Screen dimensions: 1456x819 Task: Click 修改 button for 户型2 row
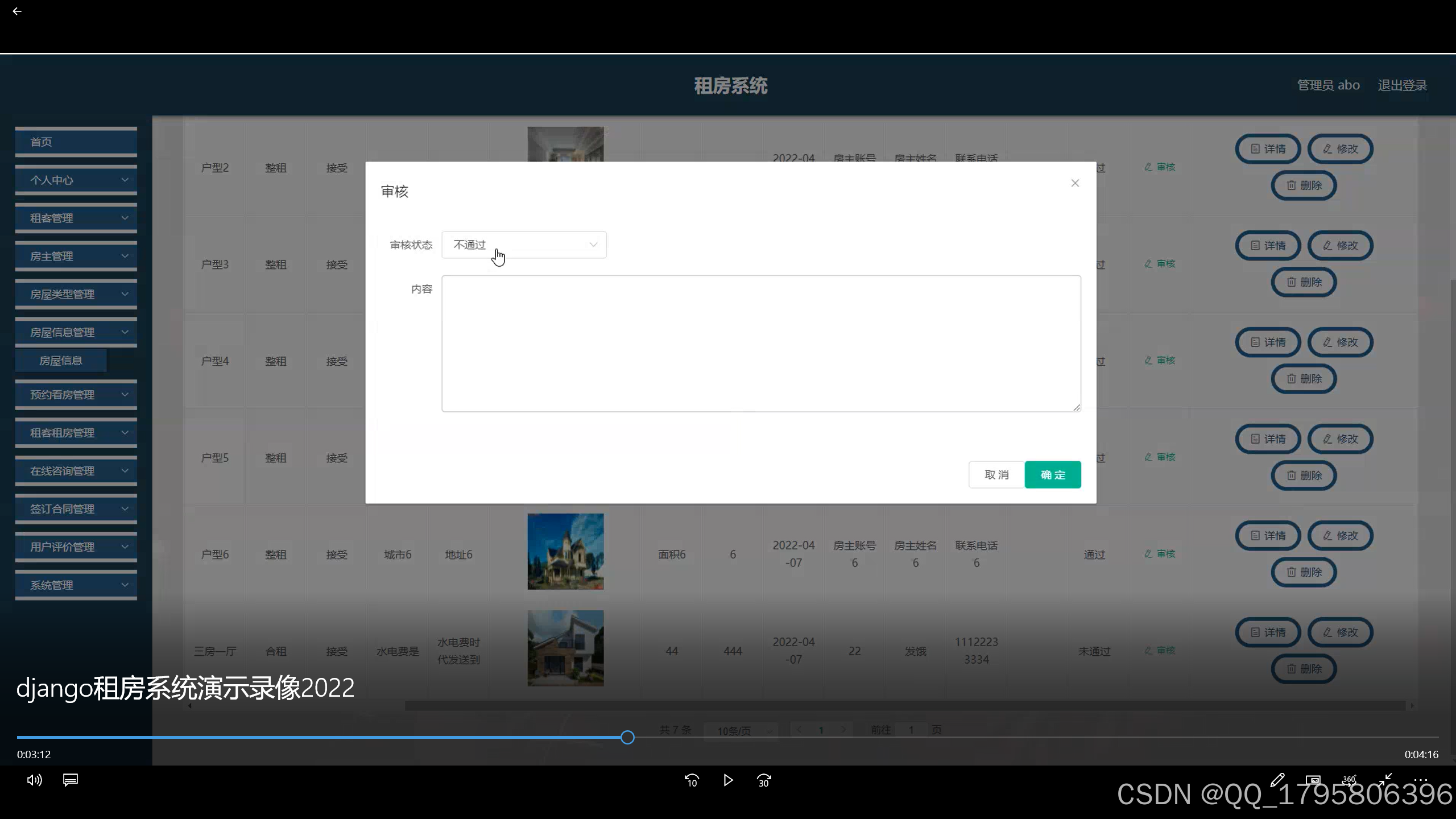[x=1341, y=149]
